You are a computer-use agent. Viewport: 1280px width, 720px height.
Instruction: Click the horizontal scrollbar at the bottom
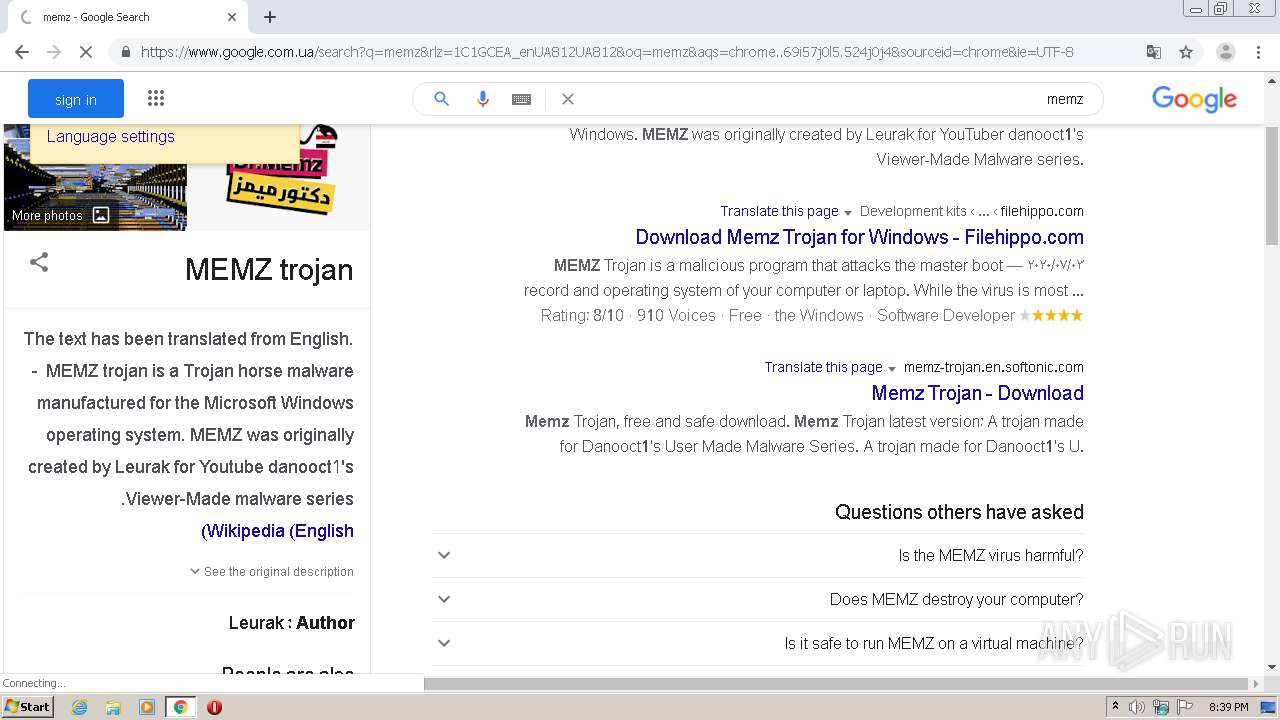(x=837, y=684)
